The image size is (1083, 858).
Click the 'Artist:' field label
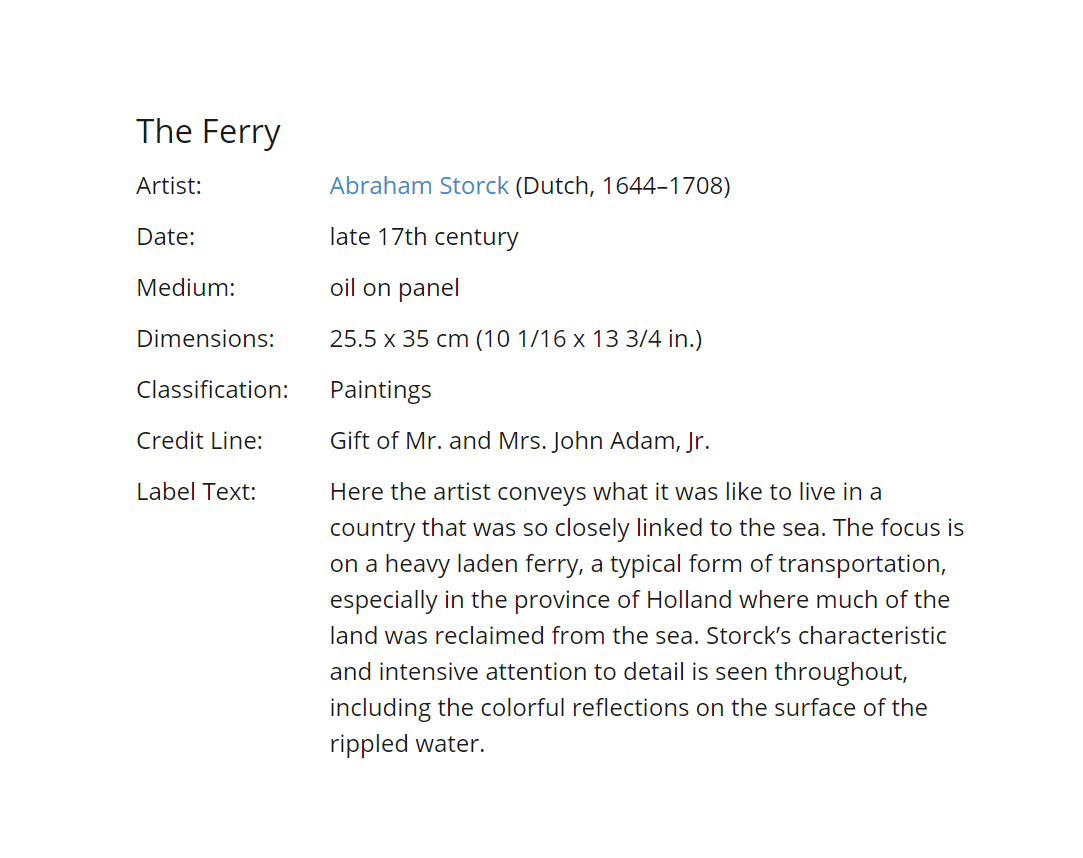(x=169, y=186)
